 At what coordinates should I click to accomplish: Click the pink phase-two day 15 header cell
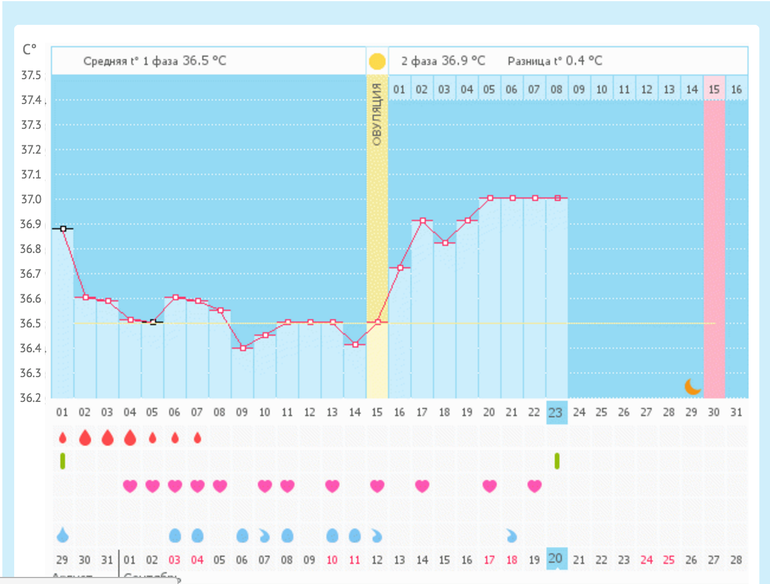coord(714,89)
